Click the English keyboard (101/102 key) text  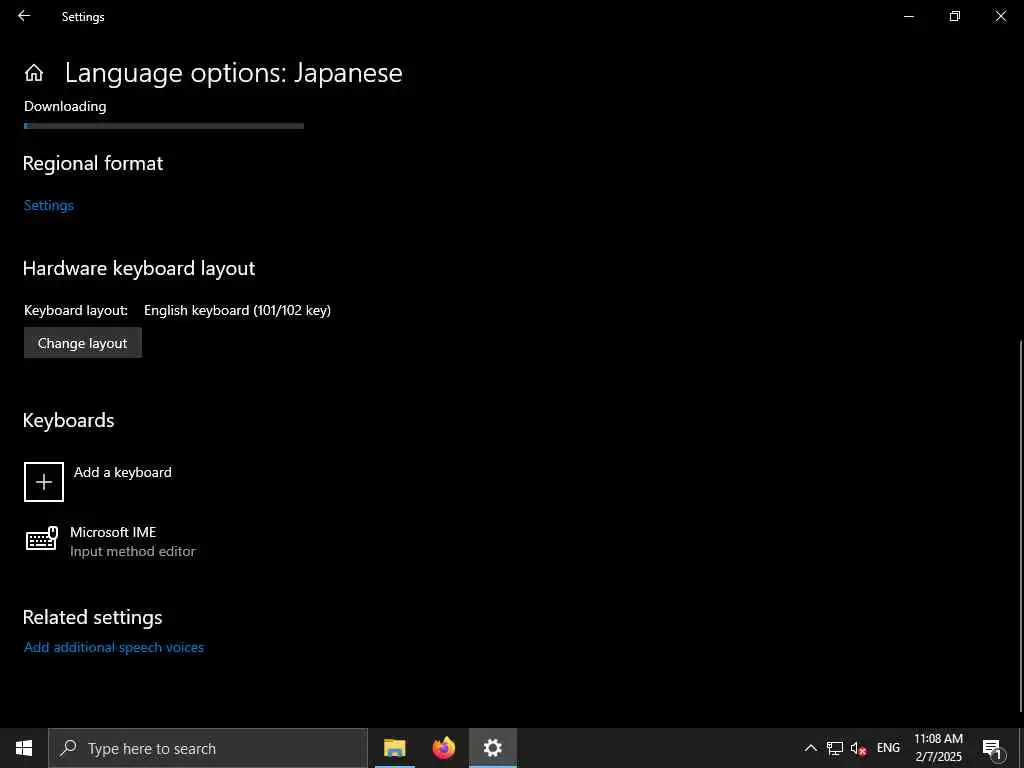pos(238,310)
